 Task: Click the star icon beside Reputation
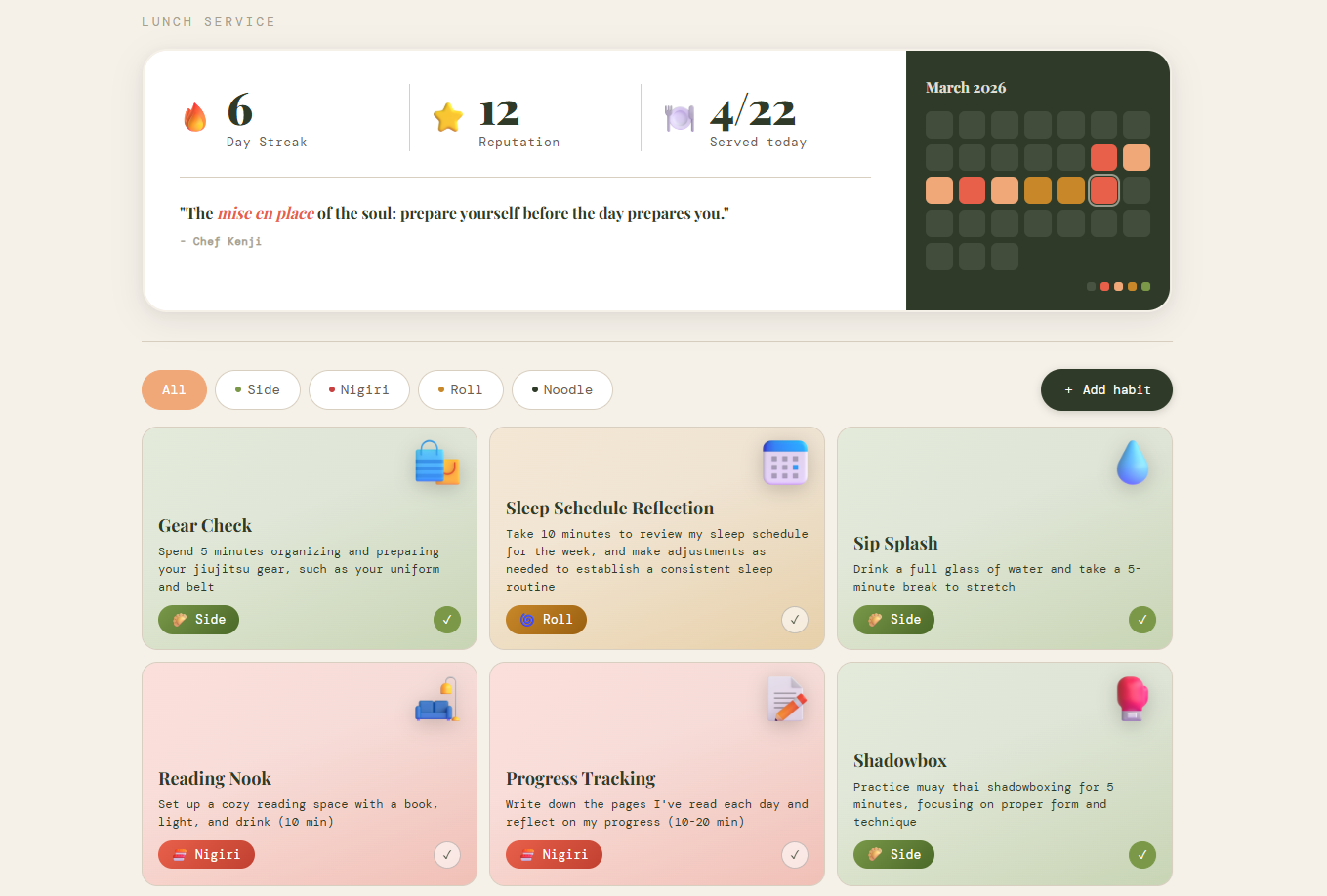448,117
